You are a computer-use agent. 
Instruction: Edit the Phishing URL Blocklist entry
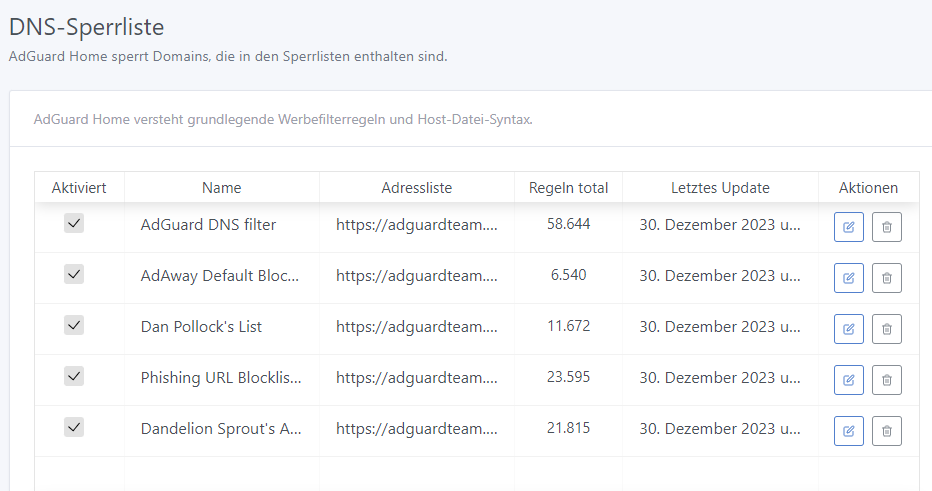pos(848,380)
